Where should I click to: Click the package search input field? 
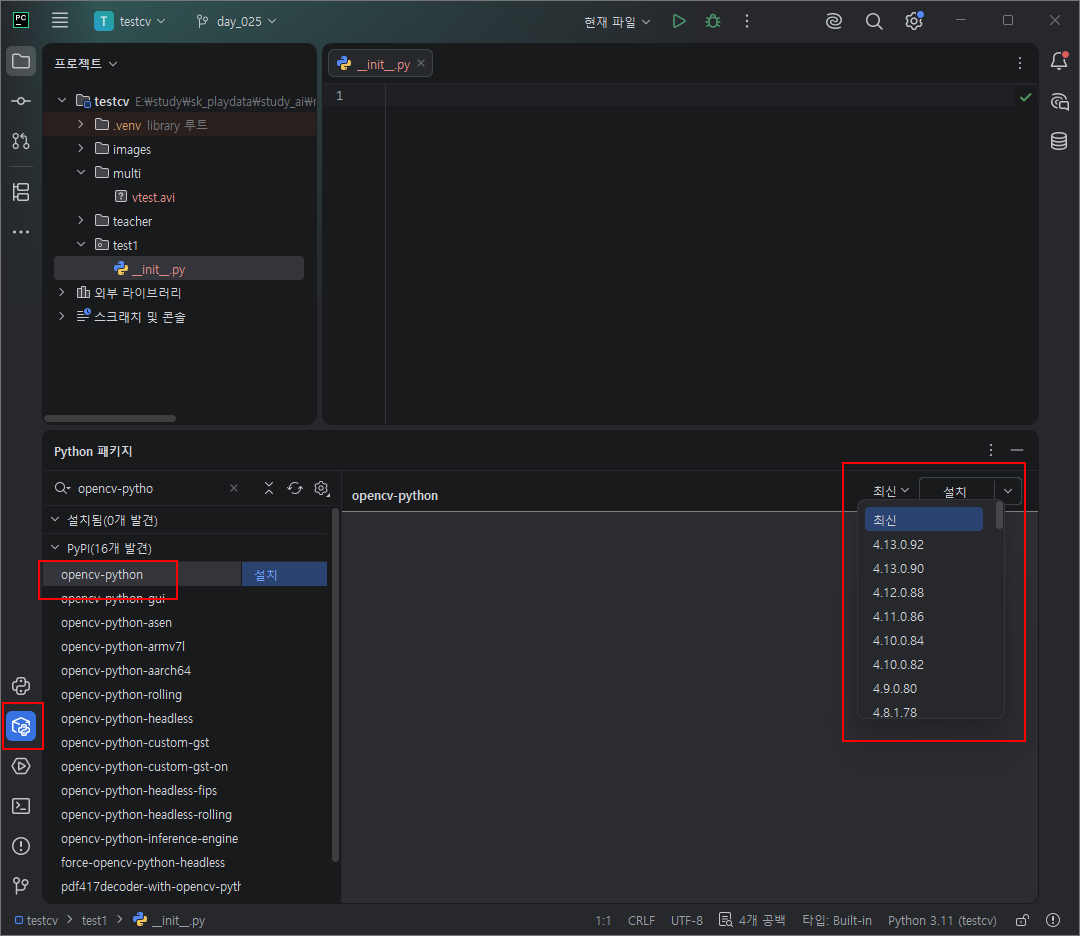tap(152, 488)
